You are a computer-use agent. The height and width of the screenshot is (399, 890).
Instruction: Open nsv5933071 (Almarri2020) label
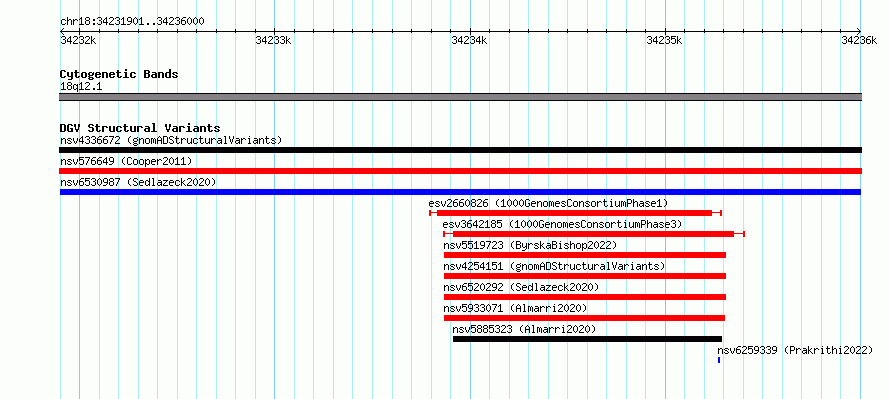(x=515, y=308)
